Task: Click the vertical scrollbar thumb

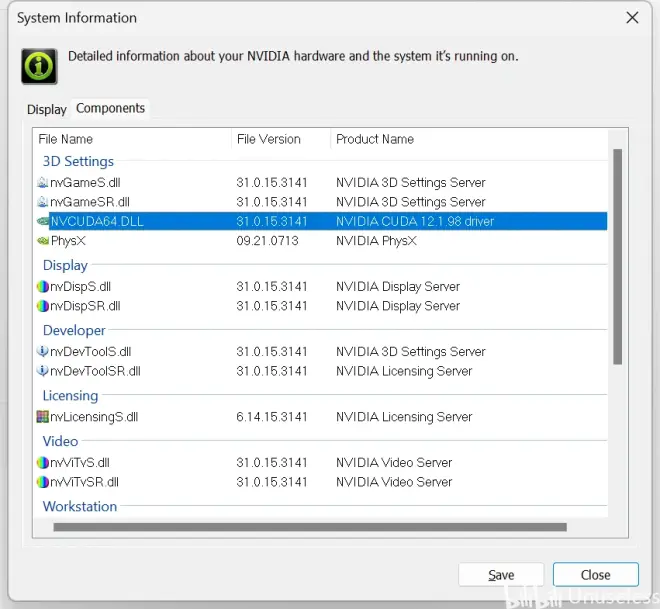Action: pyautogui.click(x=617, y=257)
